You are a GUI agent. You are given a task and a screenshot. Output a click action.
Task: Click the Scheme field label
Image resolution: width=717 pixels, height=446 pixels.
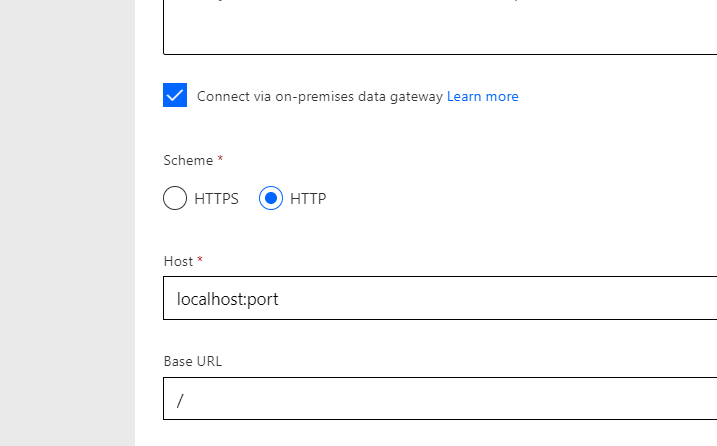tap(188, 160)
